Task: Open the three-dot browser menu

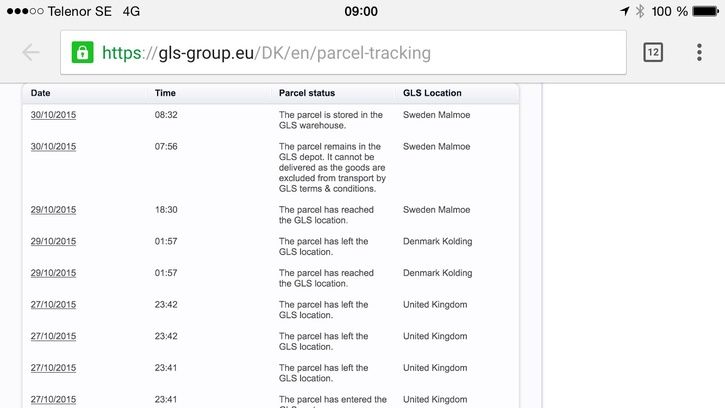Action: (x=699, y=52)
